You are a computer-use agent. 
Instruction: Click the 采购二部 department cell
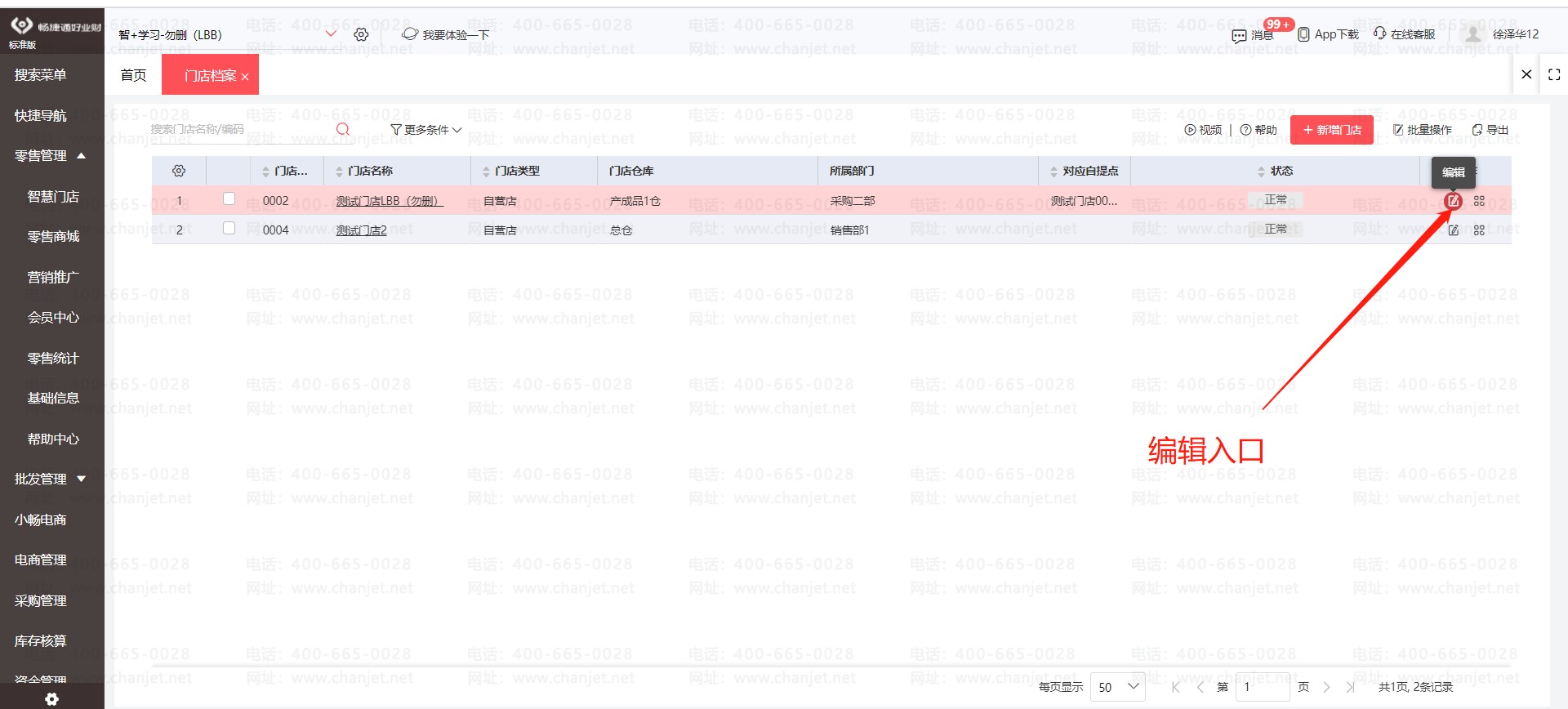coord(853,201)
